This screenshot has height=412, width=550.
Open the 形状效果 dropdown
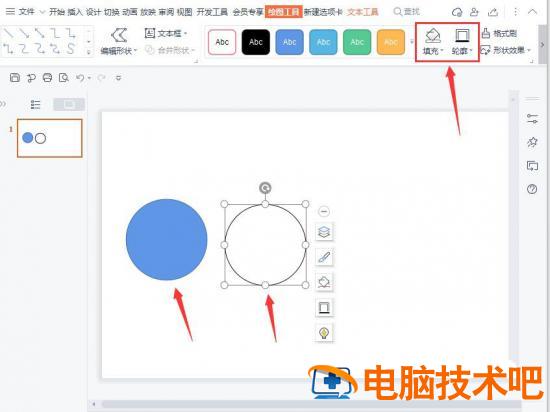(505, 50)
